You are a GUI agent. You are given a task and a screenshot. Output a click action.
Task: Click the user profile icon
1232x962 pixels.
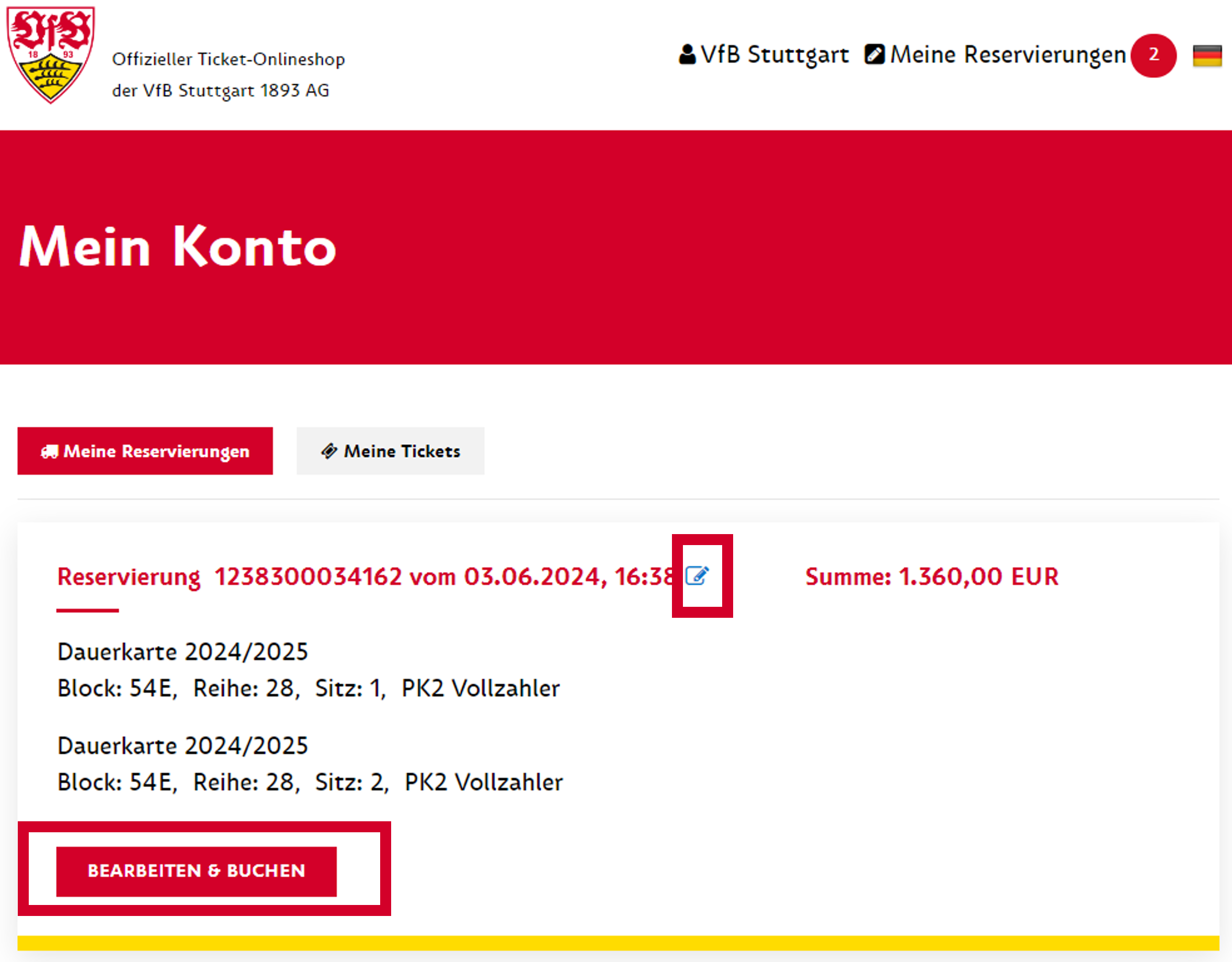pyautogui.click(x=687, y=55)
